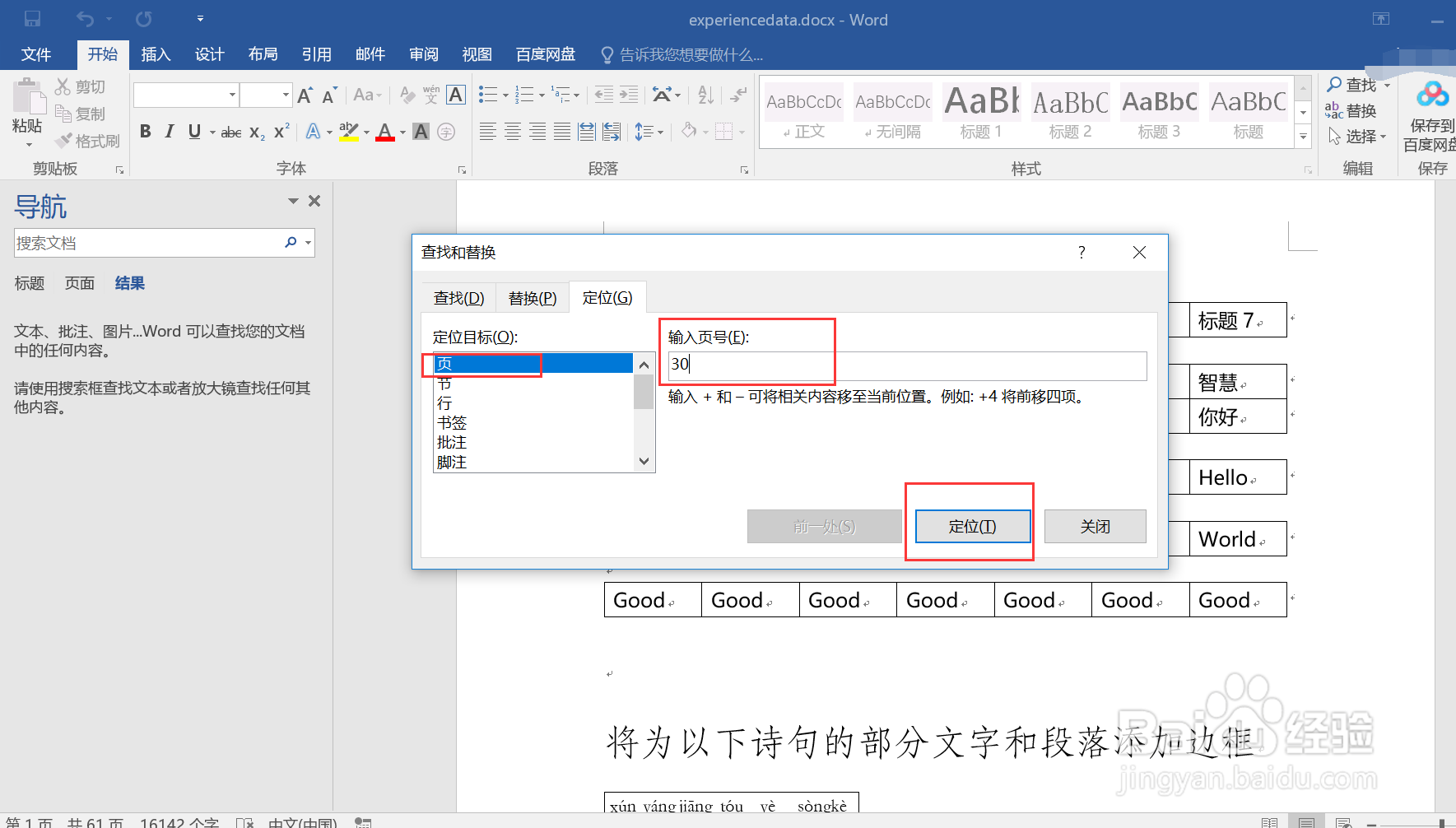The image size is (1456, 828).
Task: Switch to the 替换(P) tab in the dialog
Action: click(x=532, y=297)
